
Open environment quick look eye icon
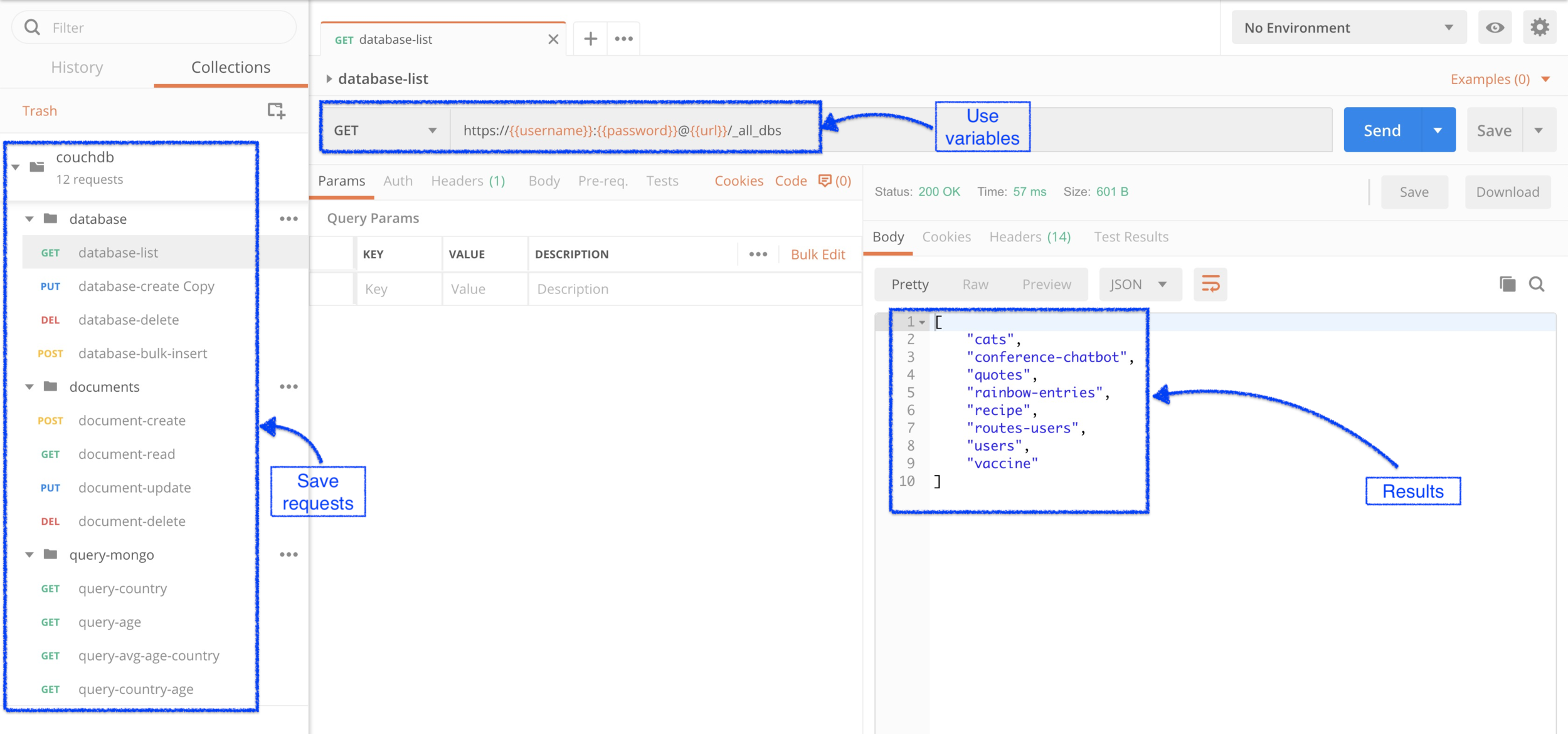1495,28
